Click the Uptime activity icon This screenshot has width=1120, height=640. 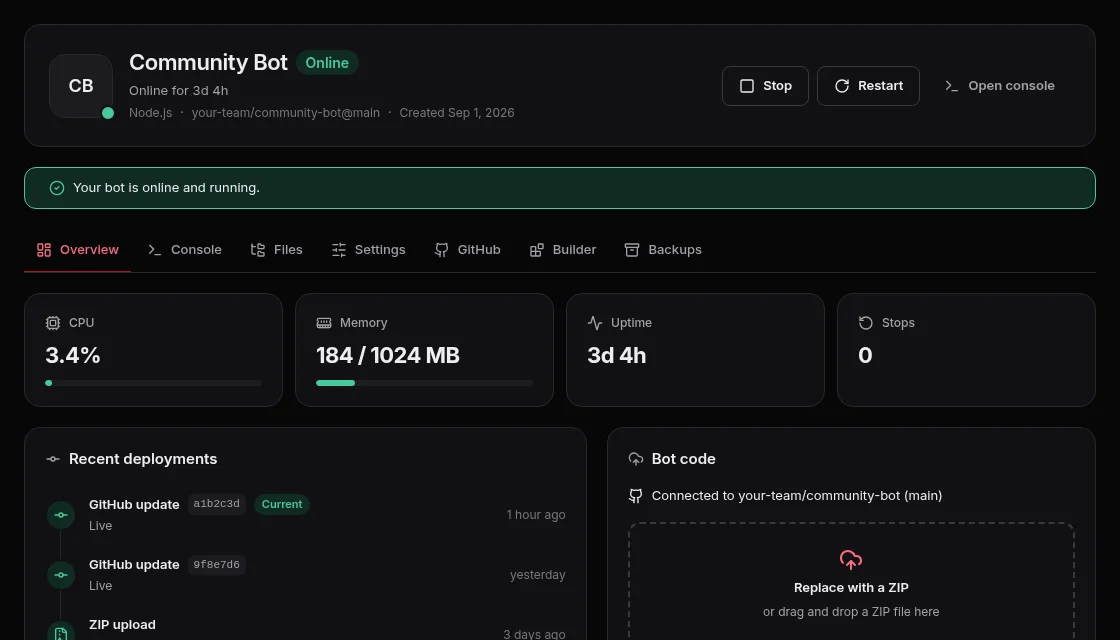595,323
